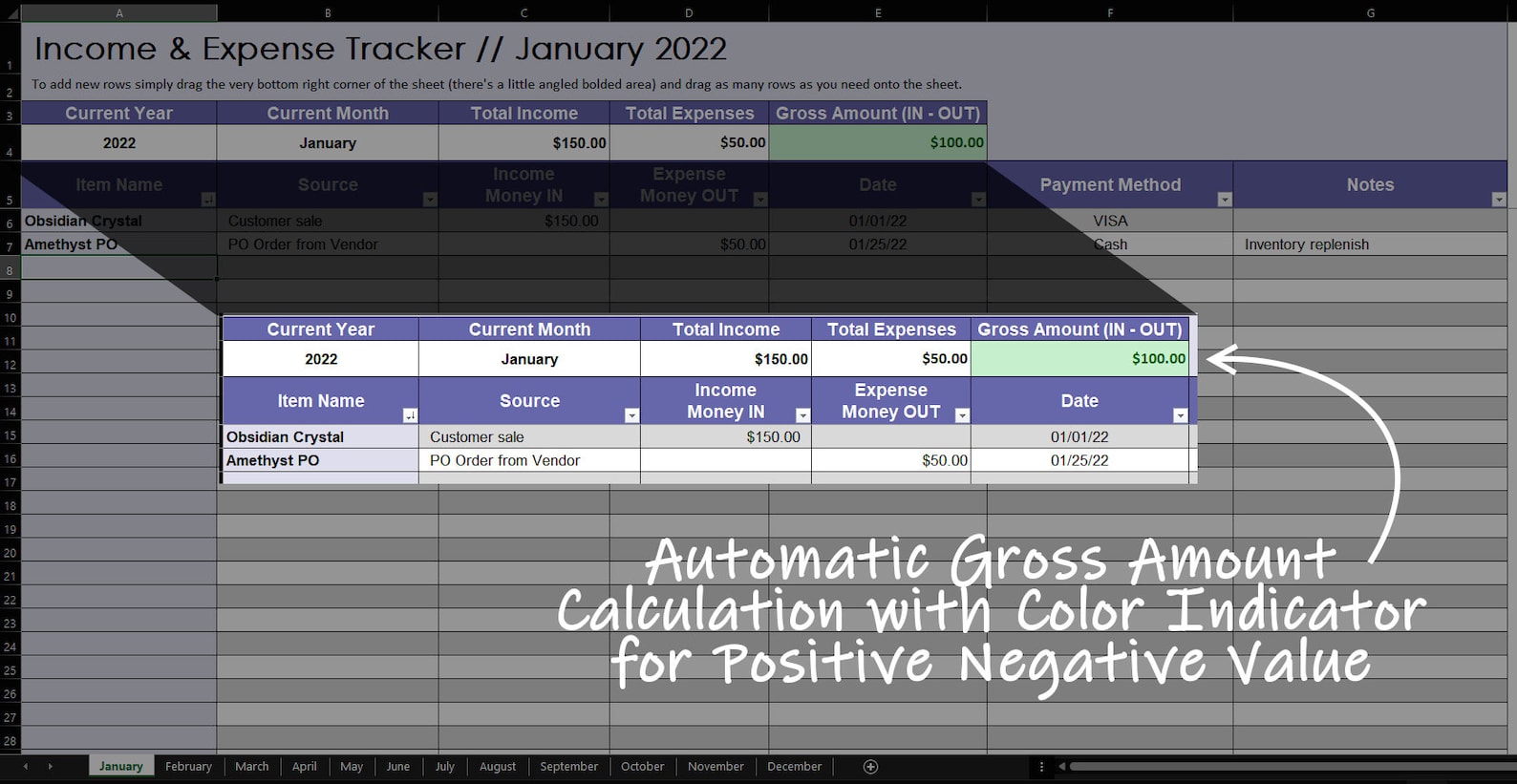Click the $50.00 total expenses in row 4
This screenshot has height=784, width=1517.
click(689, 143)
